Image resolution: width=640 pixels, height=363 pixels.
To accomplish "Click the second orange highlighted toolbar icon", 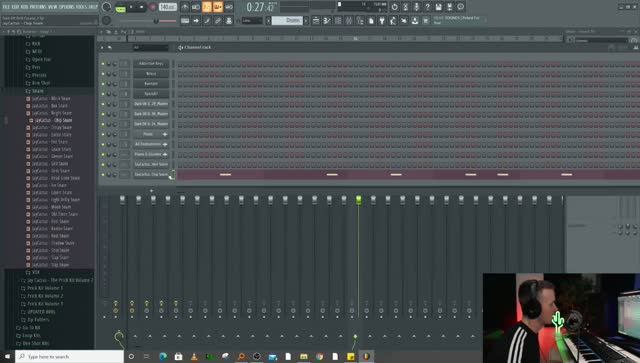I will [218, 7].
